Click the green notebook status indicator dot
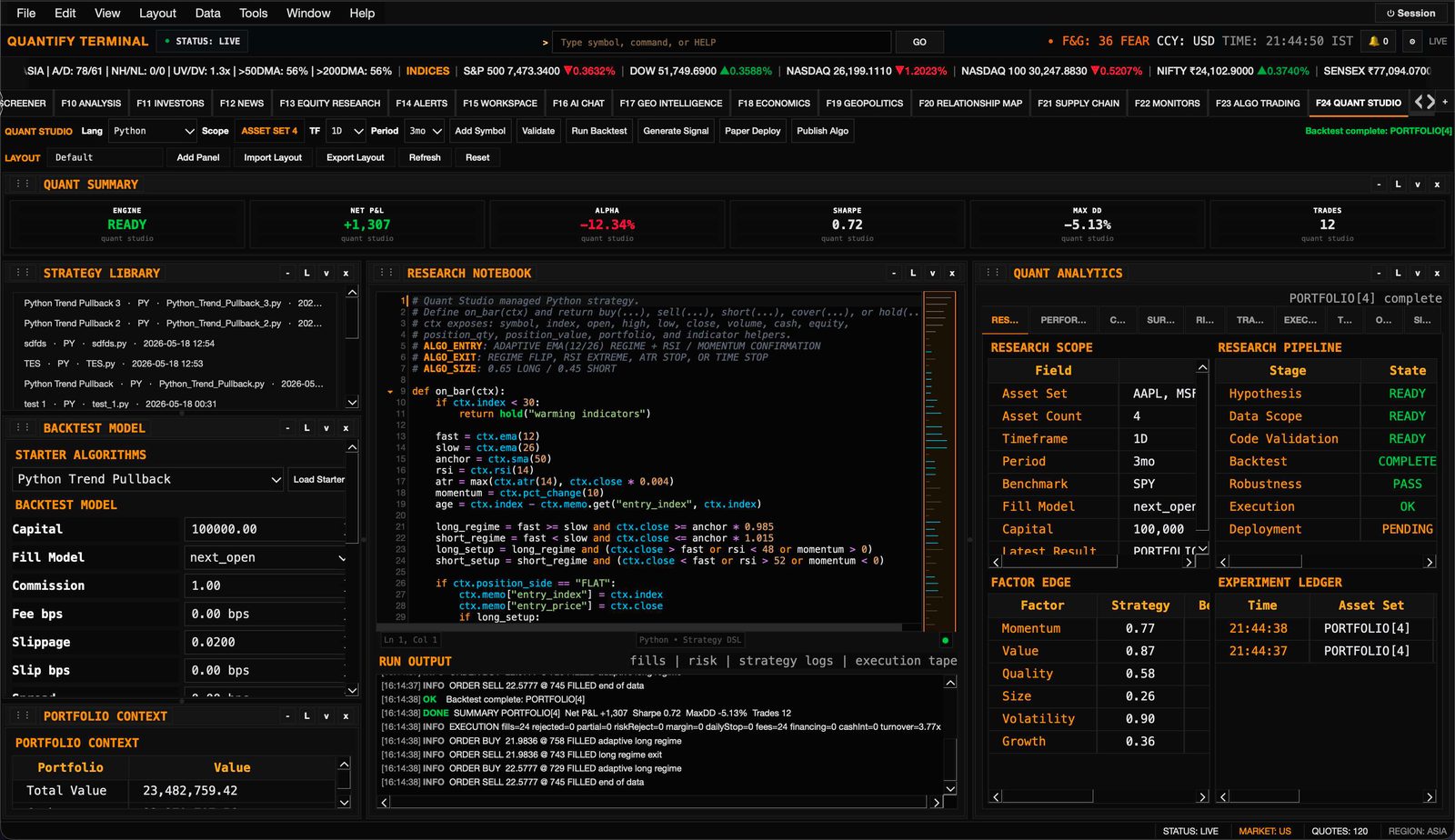This screenshot has width=1455, height=840. coord(945,640)
